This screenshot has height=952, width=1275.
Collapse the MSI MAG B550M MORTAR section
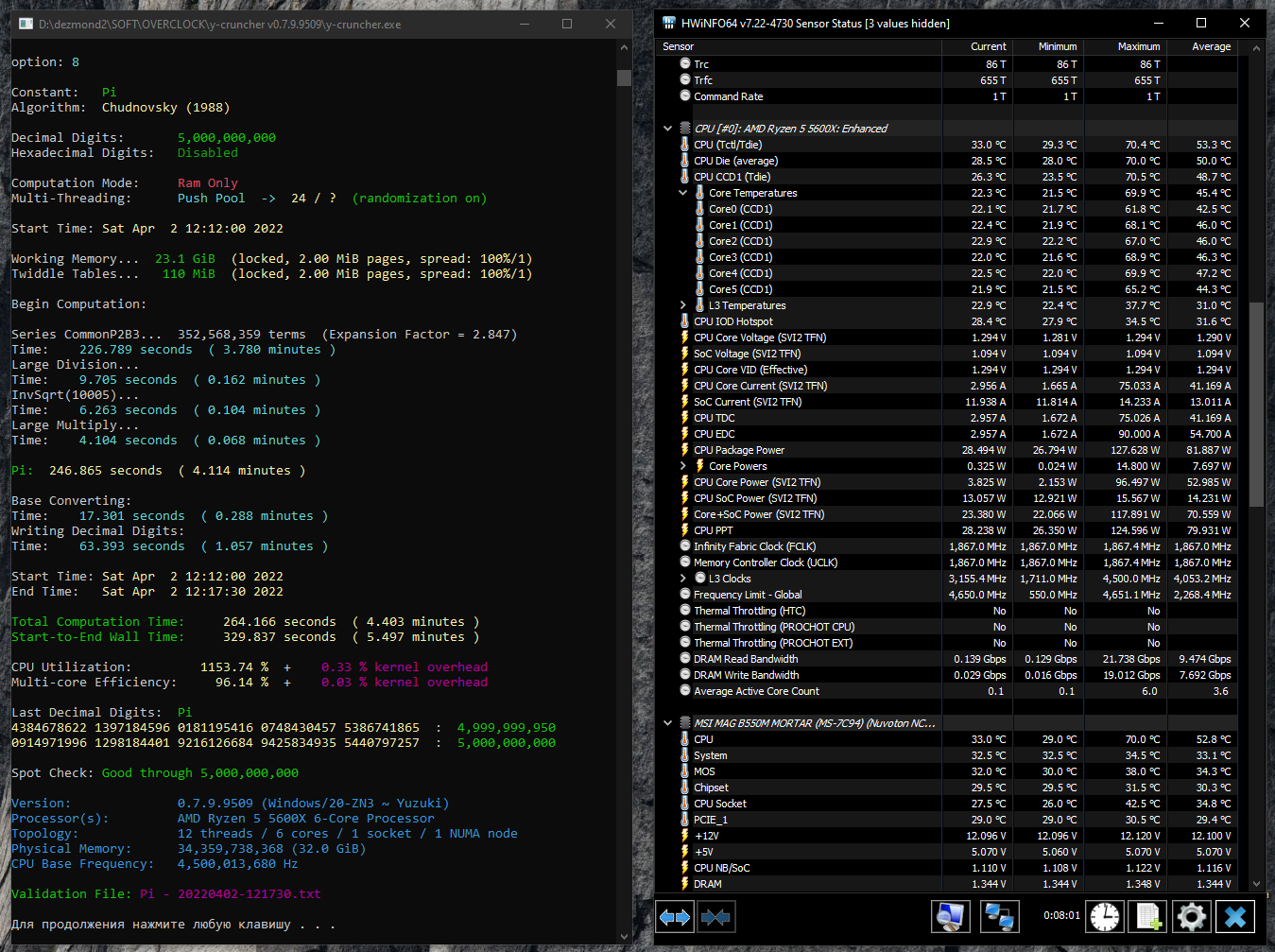668,723
